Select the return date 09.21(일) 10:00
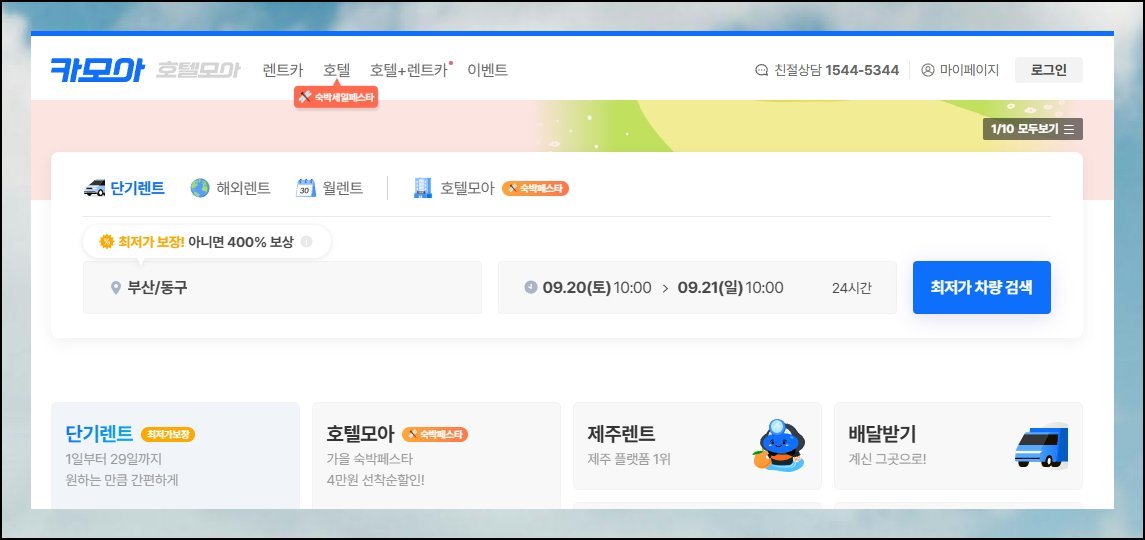The image size is (1145, 540). [x=730, y=287]
